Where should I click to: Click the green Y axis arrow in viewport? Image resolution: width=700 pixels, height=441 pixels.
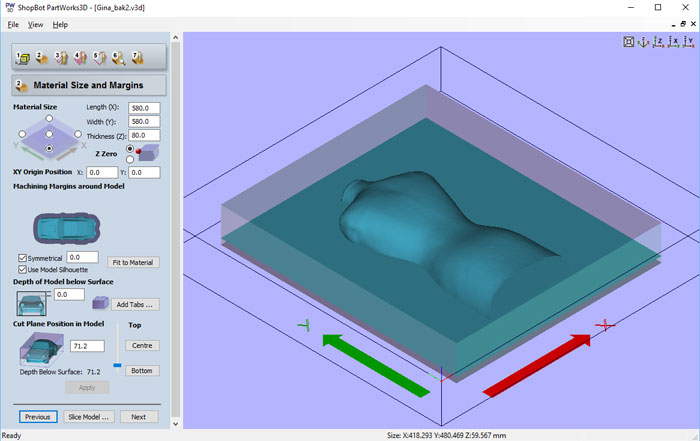[376, 366]
